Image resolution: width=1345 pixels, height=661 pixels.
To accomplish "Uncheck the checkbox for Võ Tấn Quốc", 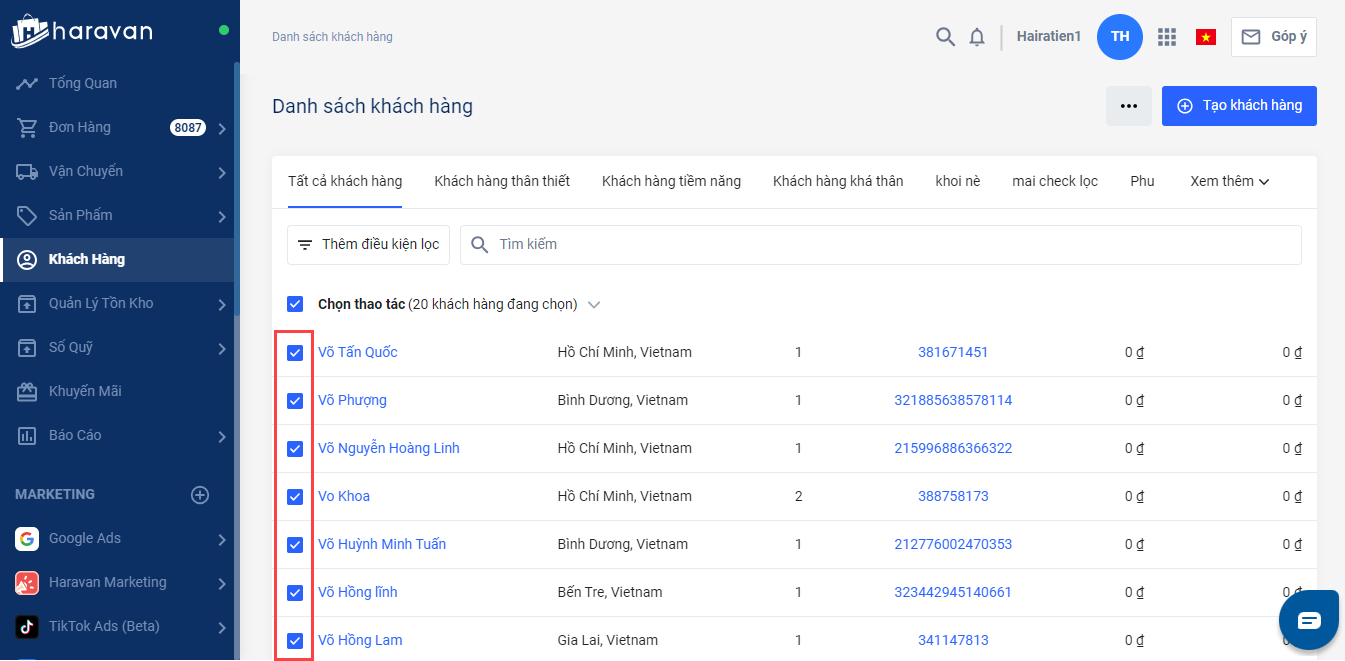I will [295, 353].
